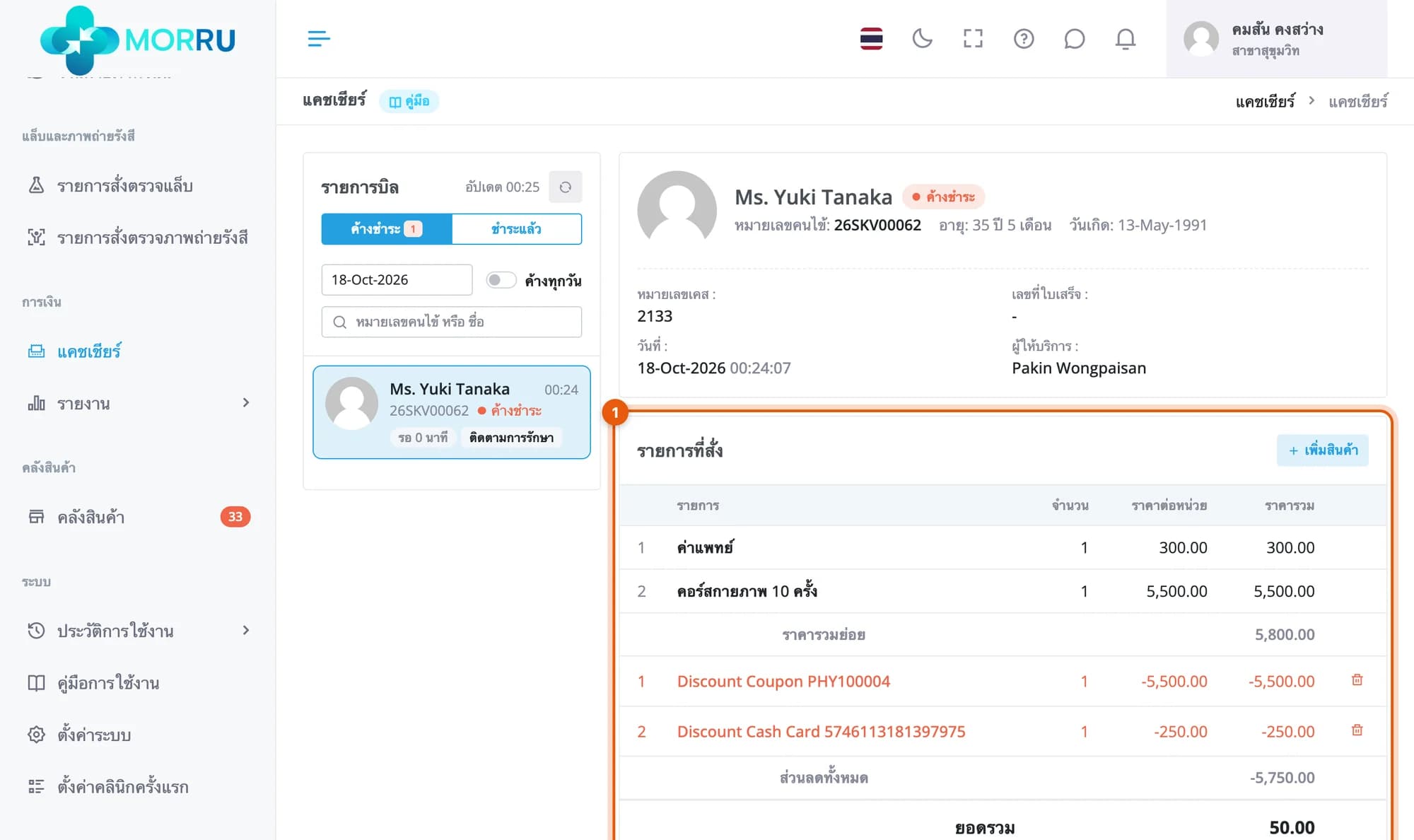This screenshot has height=840, width=1414.
Task: Refresh the bill list
Action: (565, 187)
